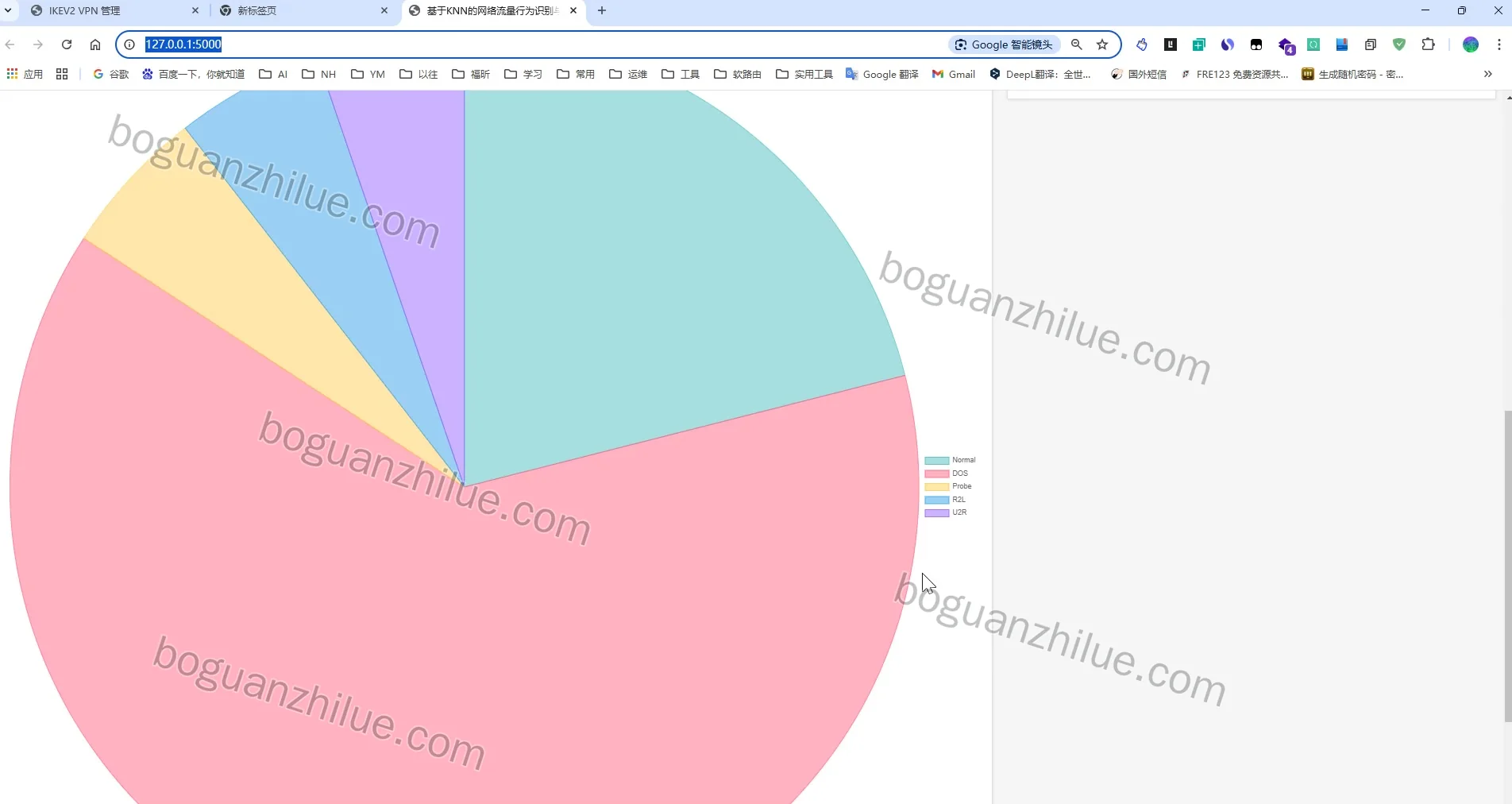
Task: Open the 生成随机密码 bookmark
Action: click(x=1353, y=74)
